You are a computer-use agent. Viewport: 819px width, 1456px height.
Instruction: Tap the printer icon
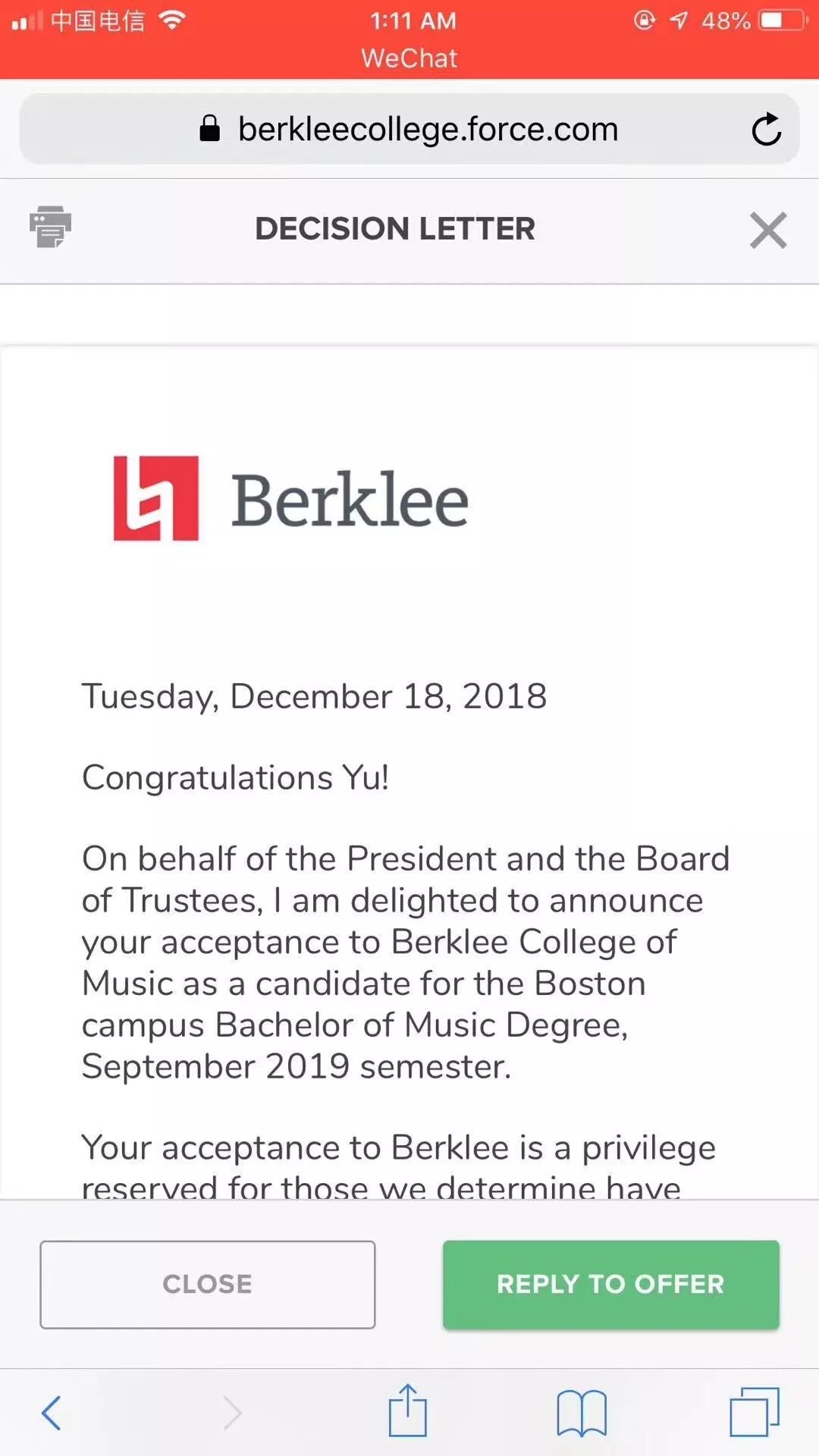(x=50, y=227)
